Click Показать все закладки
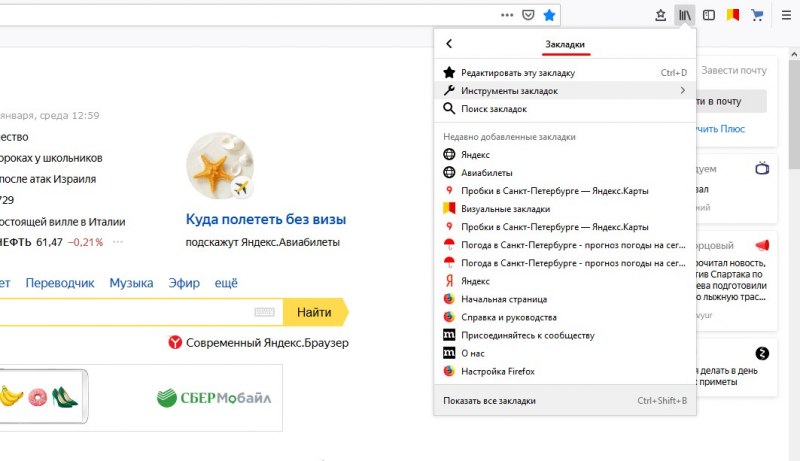Screen dimensions: 800x461 [x=565, y=401]
